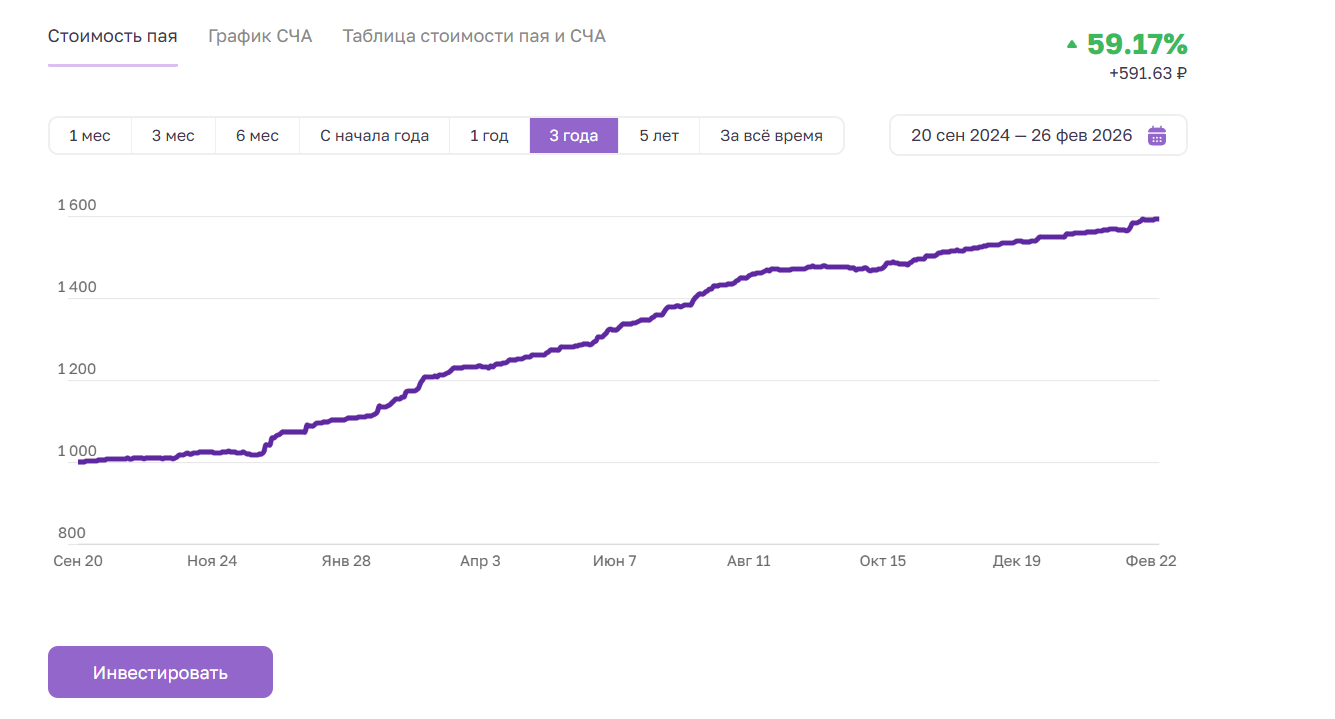This screenshot has width=1335, height=719.
Task: Select the 1 мес period
Action: click(90, 136)
